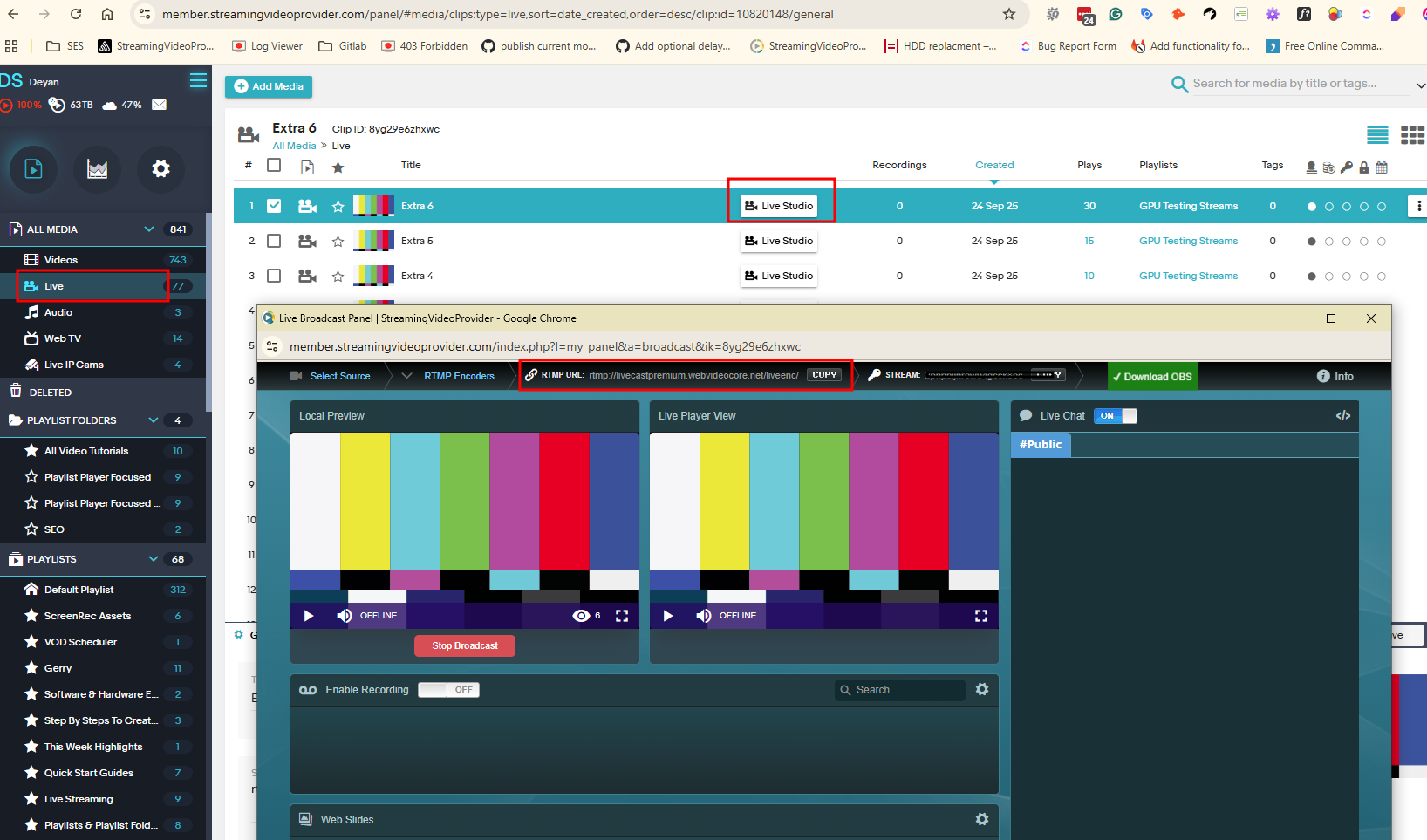Check the Extra 5 row checkbox

coord(274,241)
